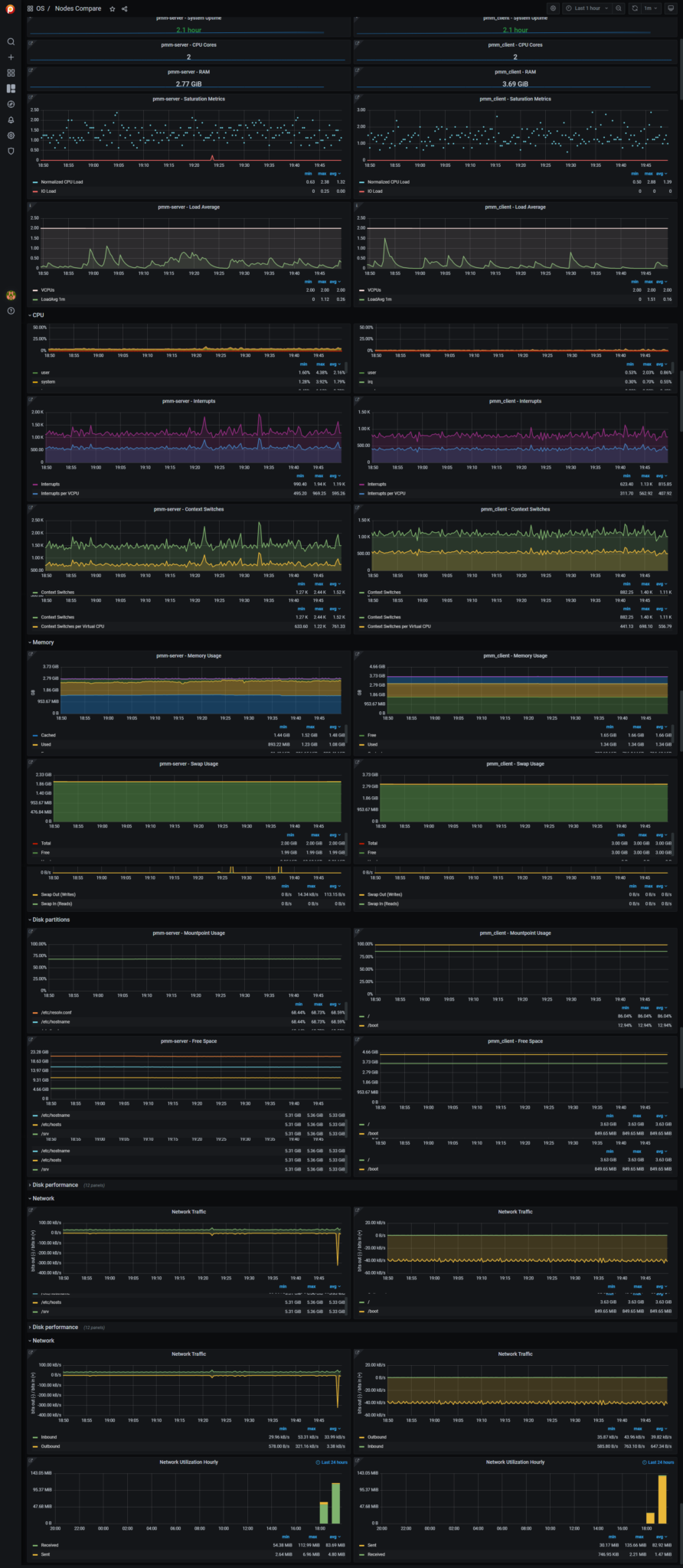Mark dashboard as favorite with star icon
The width and height of the screenshot is (683, 1568).
point(113,8)
